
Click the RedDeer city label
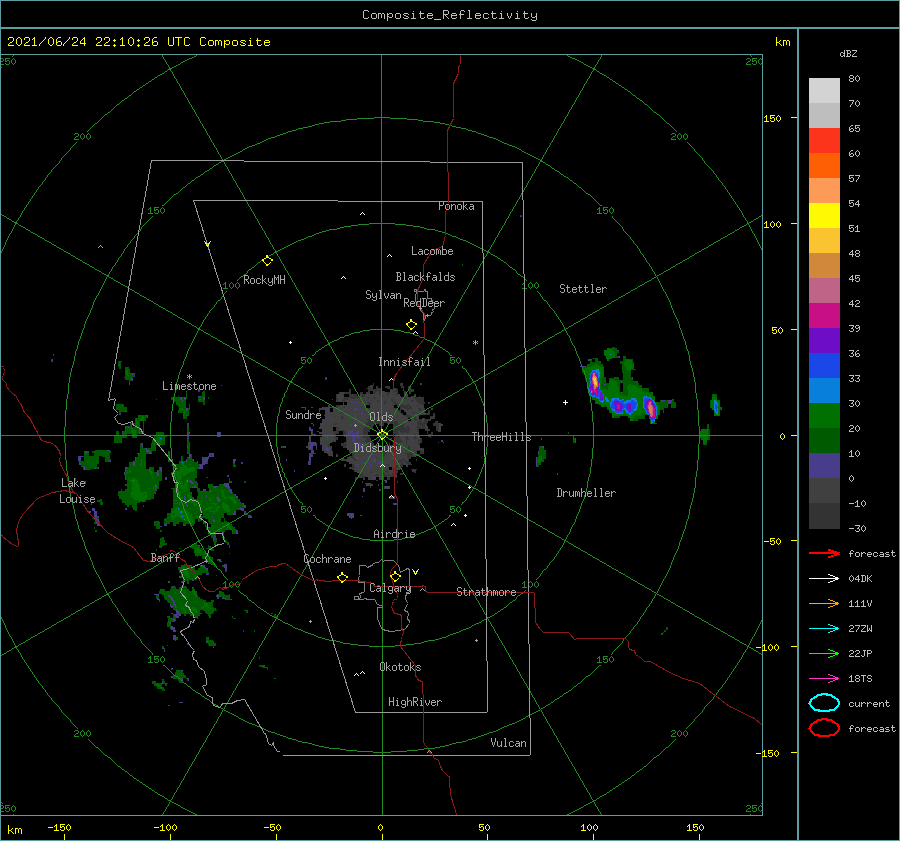click(x=424, y=303)
